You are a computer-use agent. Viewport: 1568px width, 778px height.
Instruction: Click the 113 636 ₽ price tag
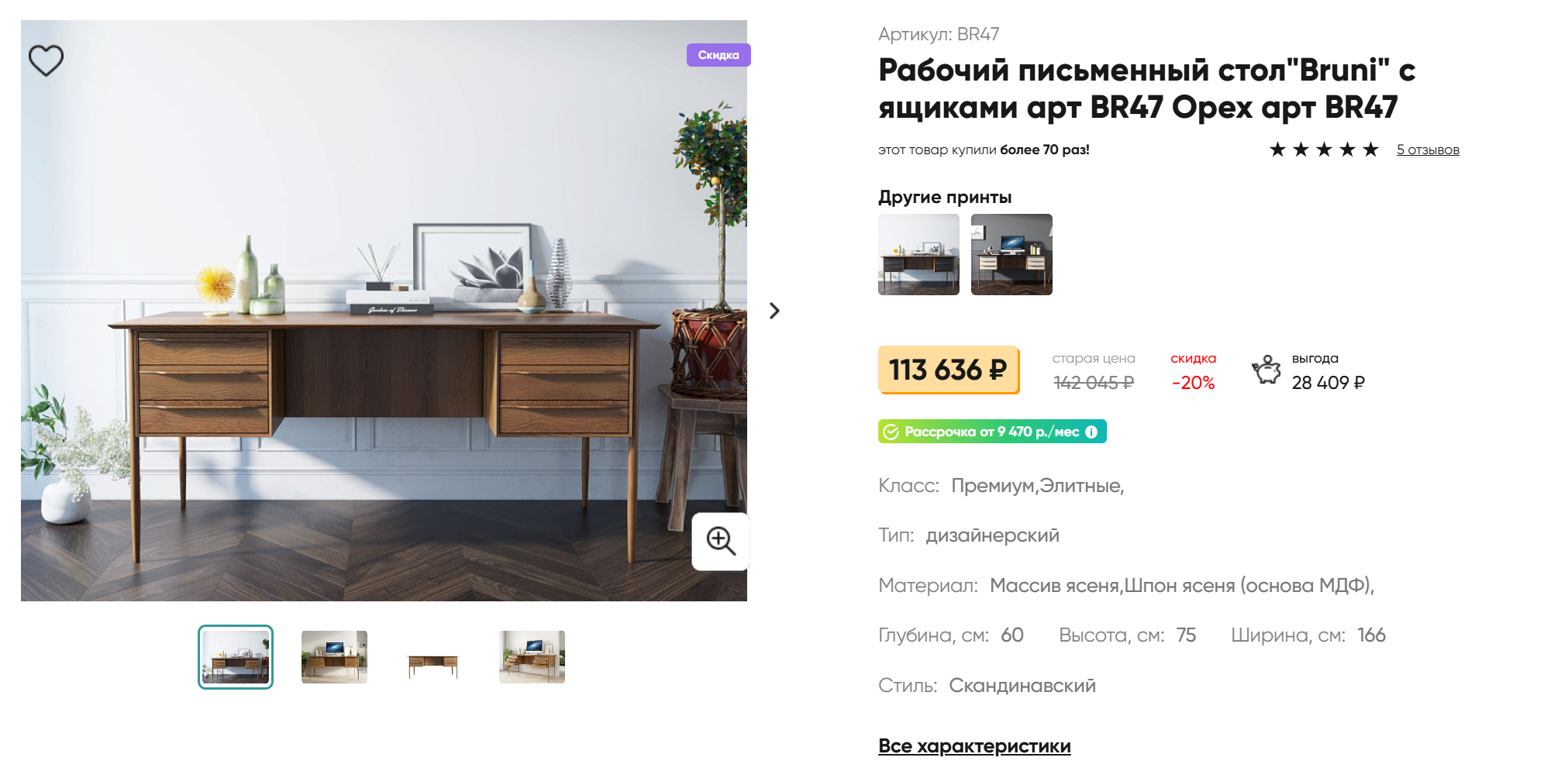coord(948,370)
